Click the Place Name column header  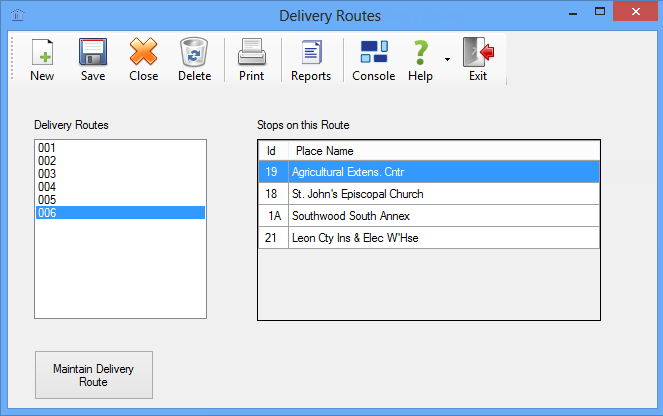click(444, 151)
